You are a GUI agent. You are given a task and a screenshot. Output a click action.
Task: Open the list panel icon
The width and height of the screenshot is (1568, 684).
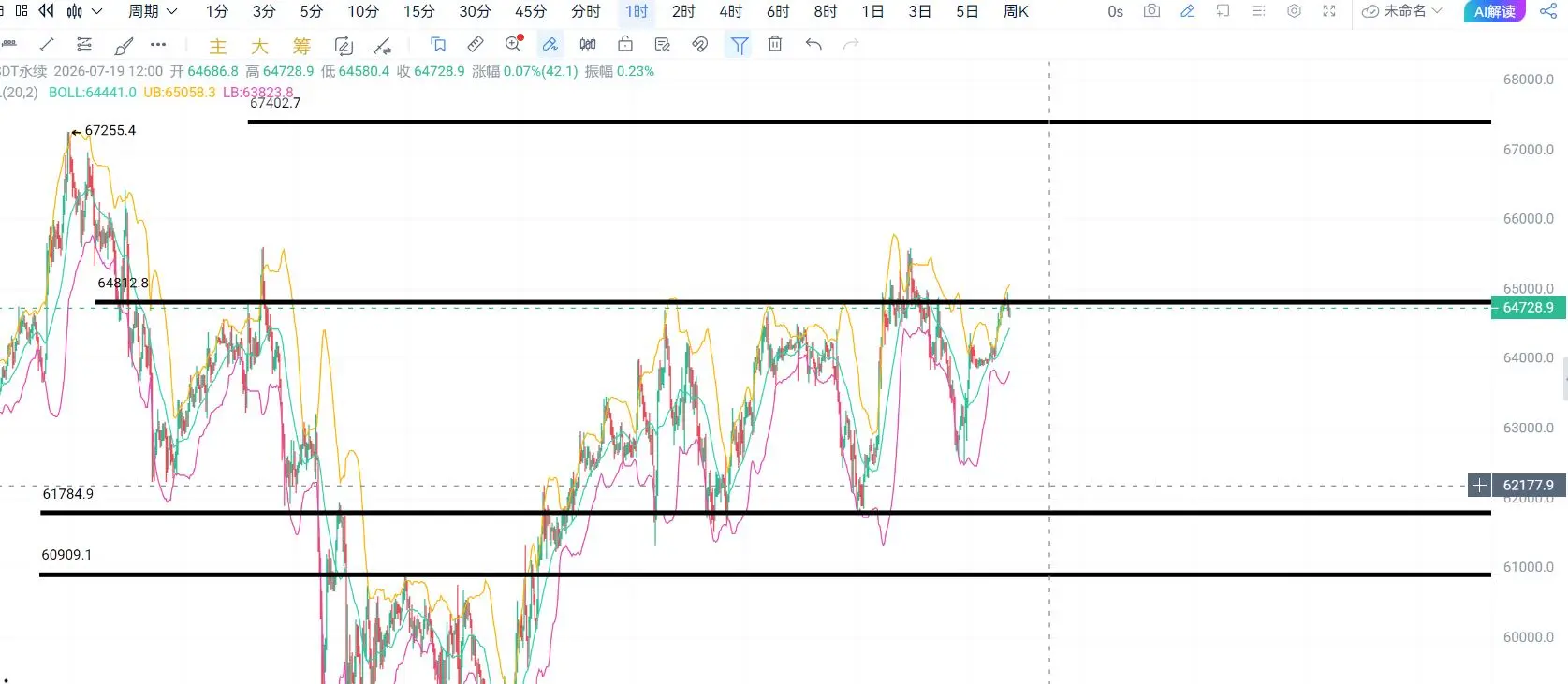pyautogui.click(x=1258, y=11)
